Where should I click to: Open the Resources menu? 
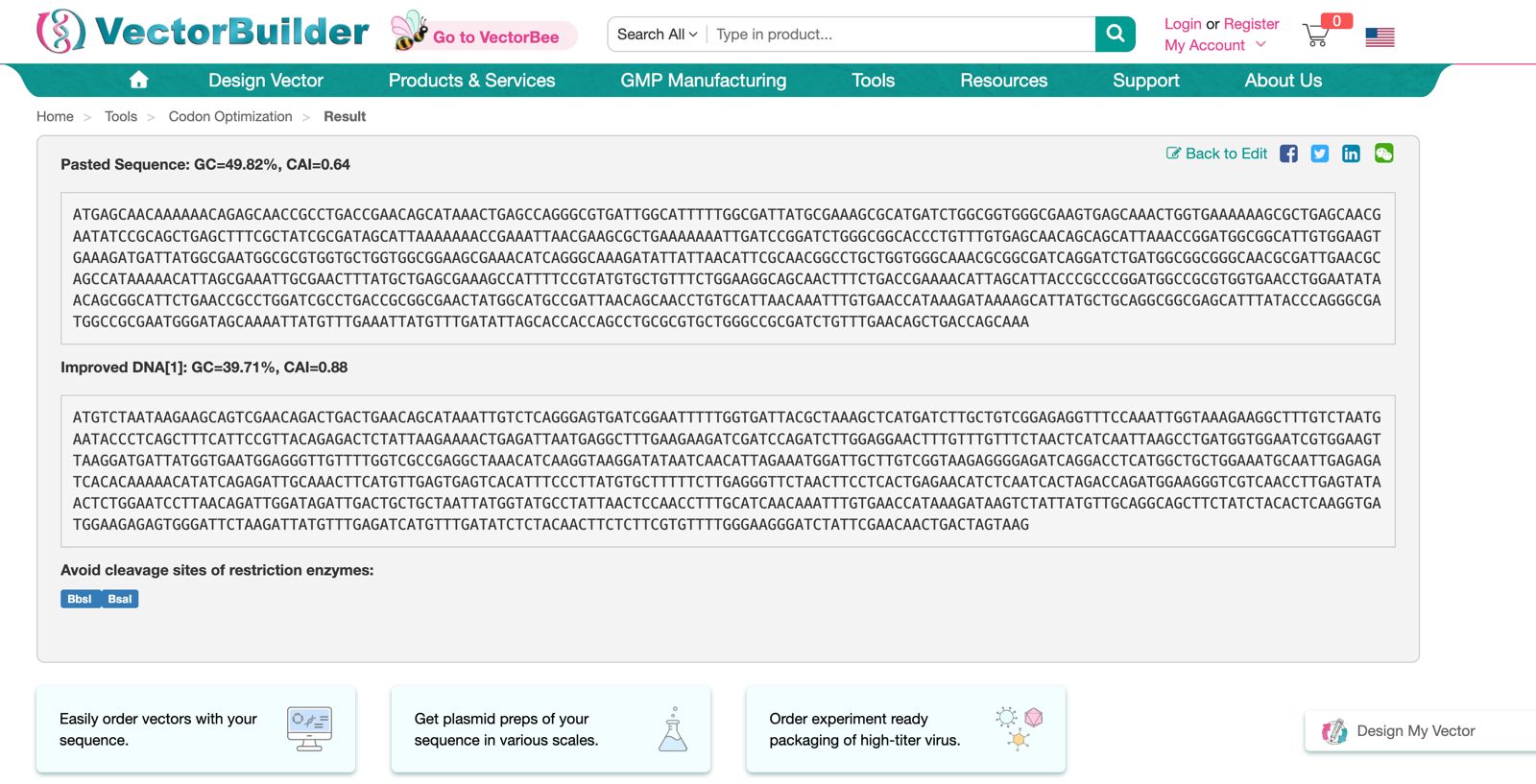tap(1004, 81)
